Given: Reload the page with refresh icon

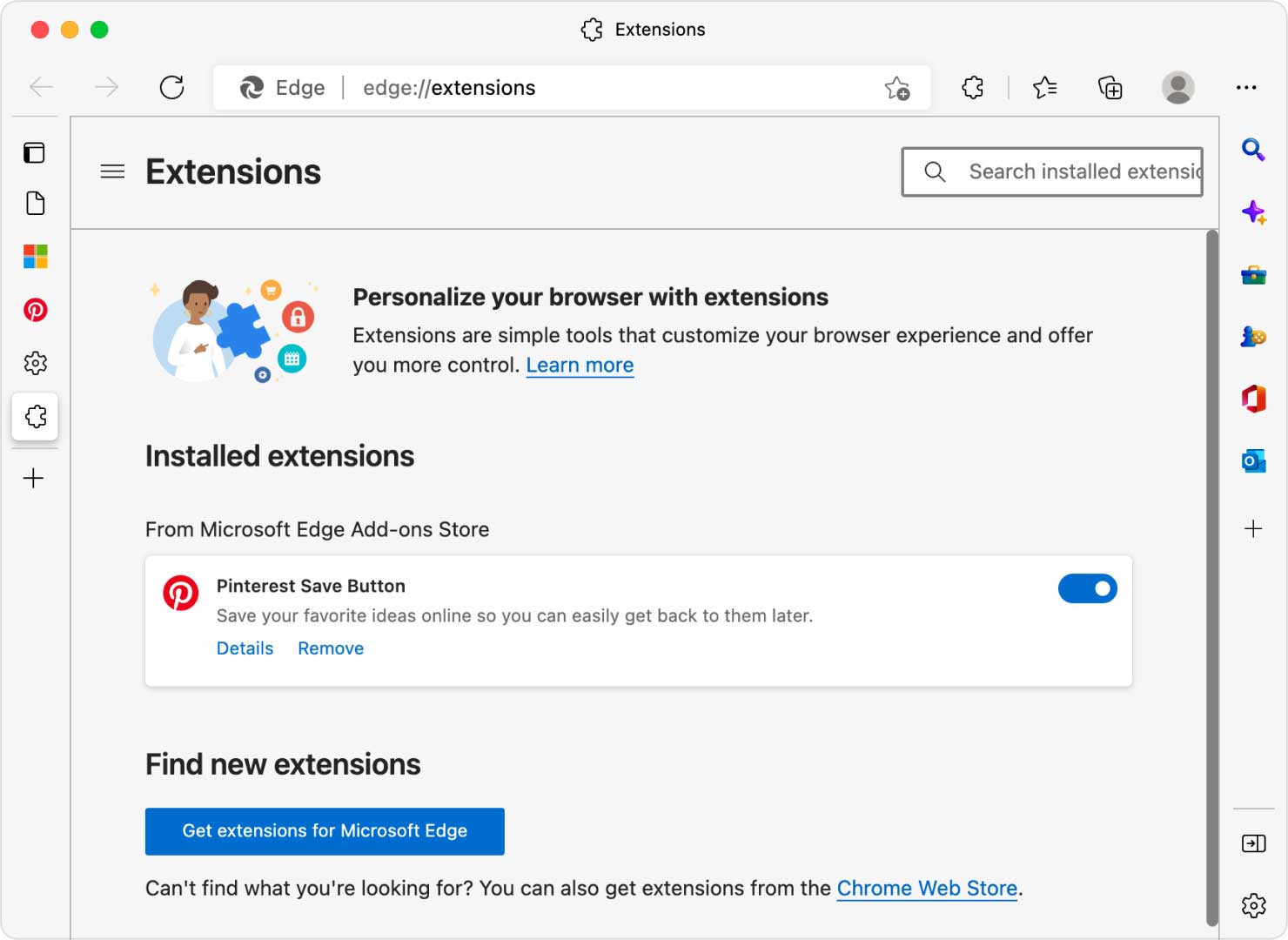Looking at the screenshot, I should (172, 87).
